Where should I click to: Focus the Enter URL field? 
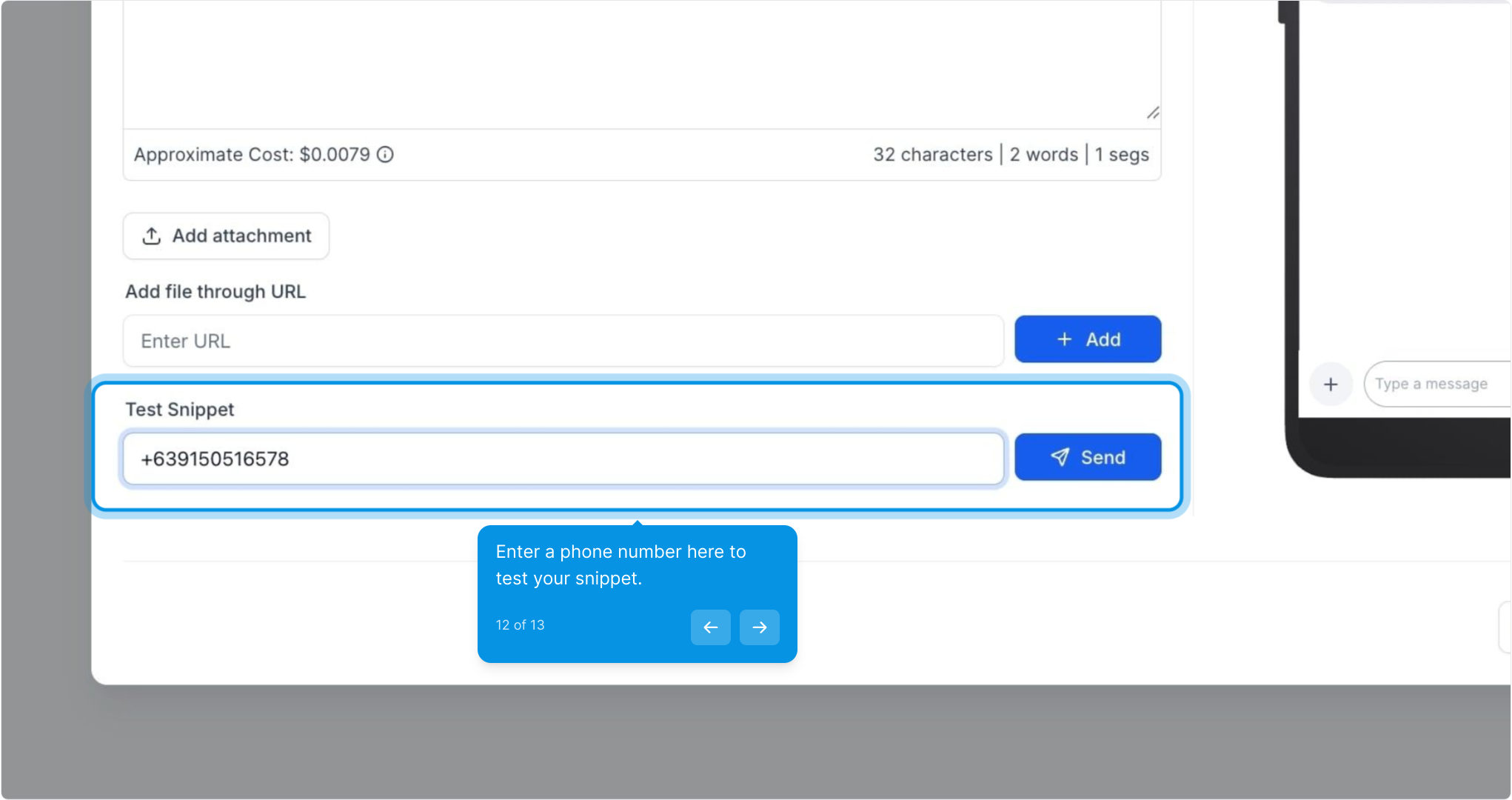tap(563, 341)
